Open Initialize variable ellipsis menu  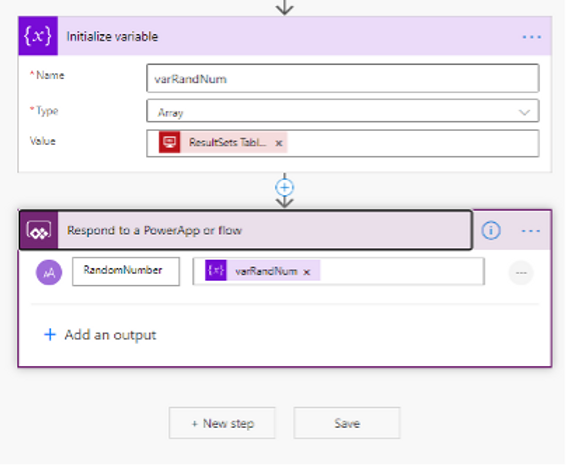[531, 37]
